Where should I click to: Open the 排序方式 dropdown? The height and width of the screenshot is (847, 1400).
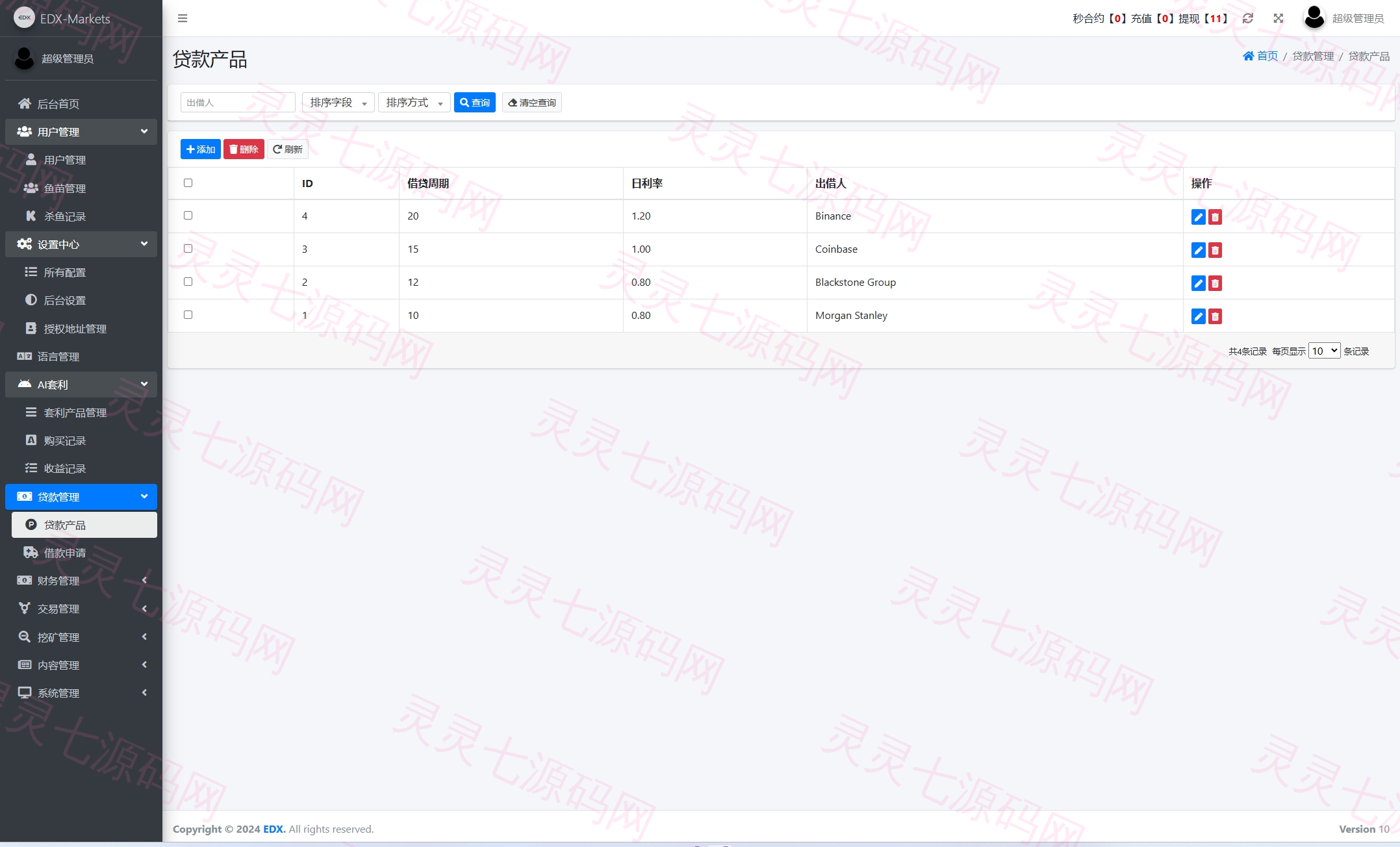(x=414, y=103)
